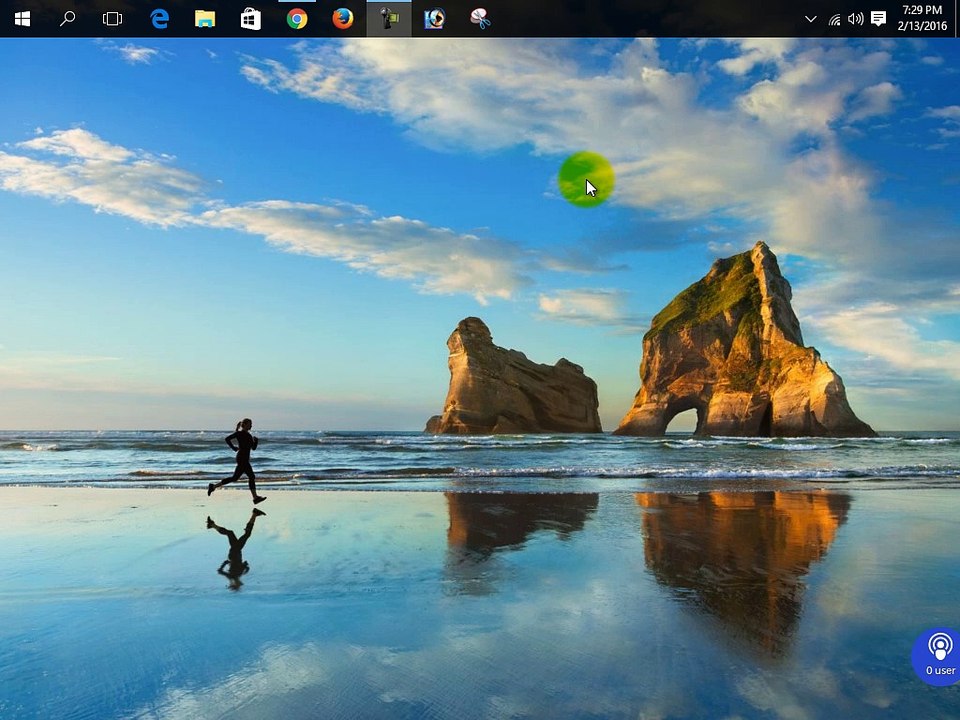
Task: Click the 7:29 PM clock
Action: pyautogui.click(x=922, y=10)
